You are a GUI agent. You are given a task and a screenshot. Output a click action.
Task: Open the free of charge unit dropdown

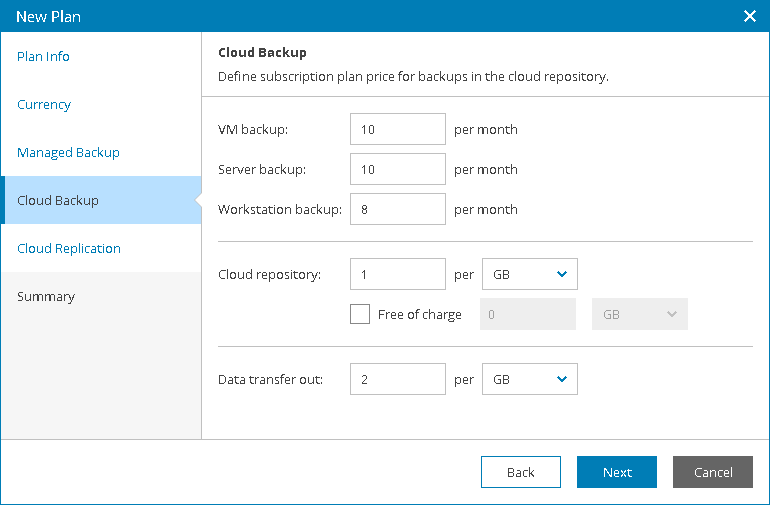[x=640, y=314]
